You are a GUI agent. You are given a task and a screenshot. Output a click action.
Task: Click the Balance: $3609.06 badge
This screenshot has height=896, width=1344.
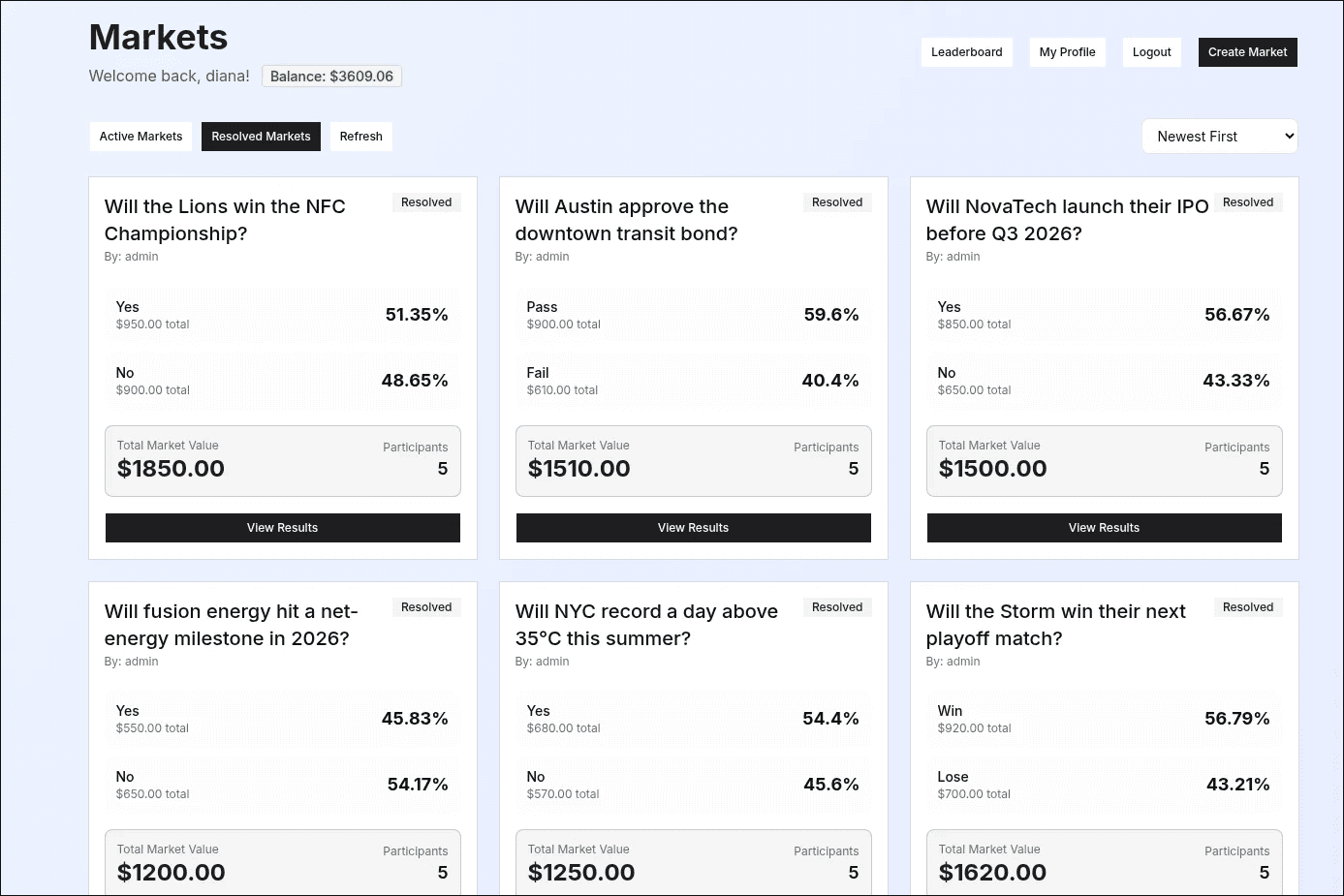point(331,77)
